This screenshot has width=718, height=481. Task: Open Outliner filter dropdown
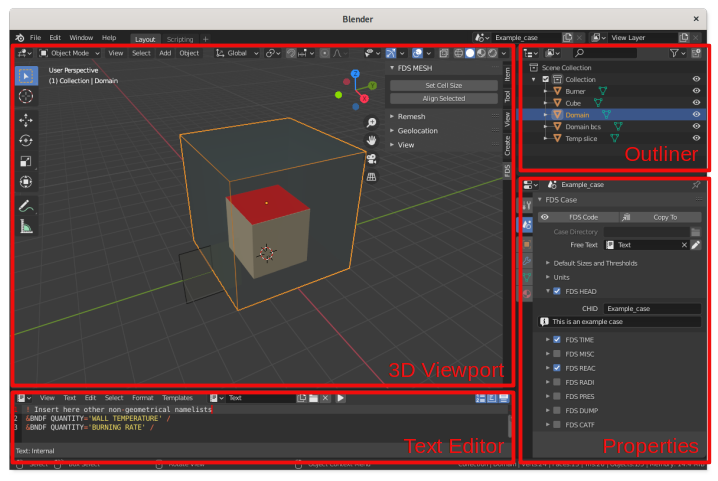(x=677, y=53)
